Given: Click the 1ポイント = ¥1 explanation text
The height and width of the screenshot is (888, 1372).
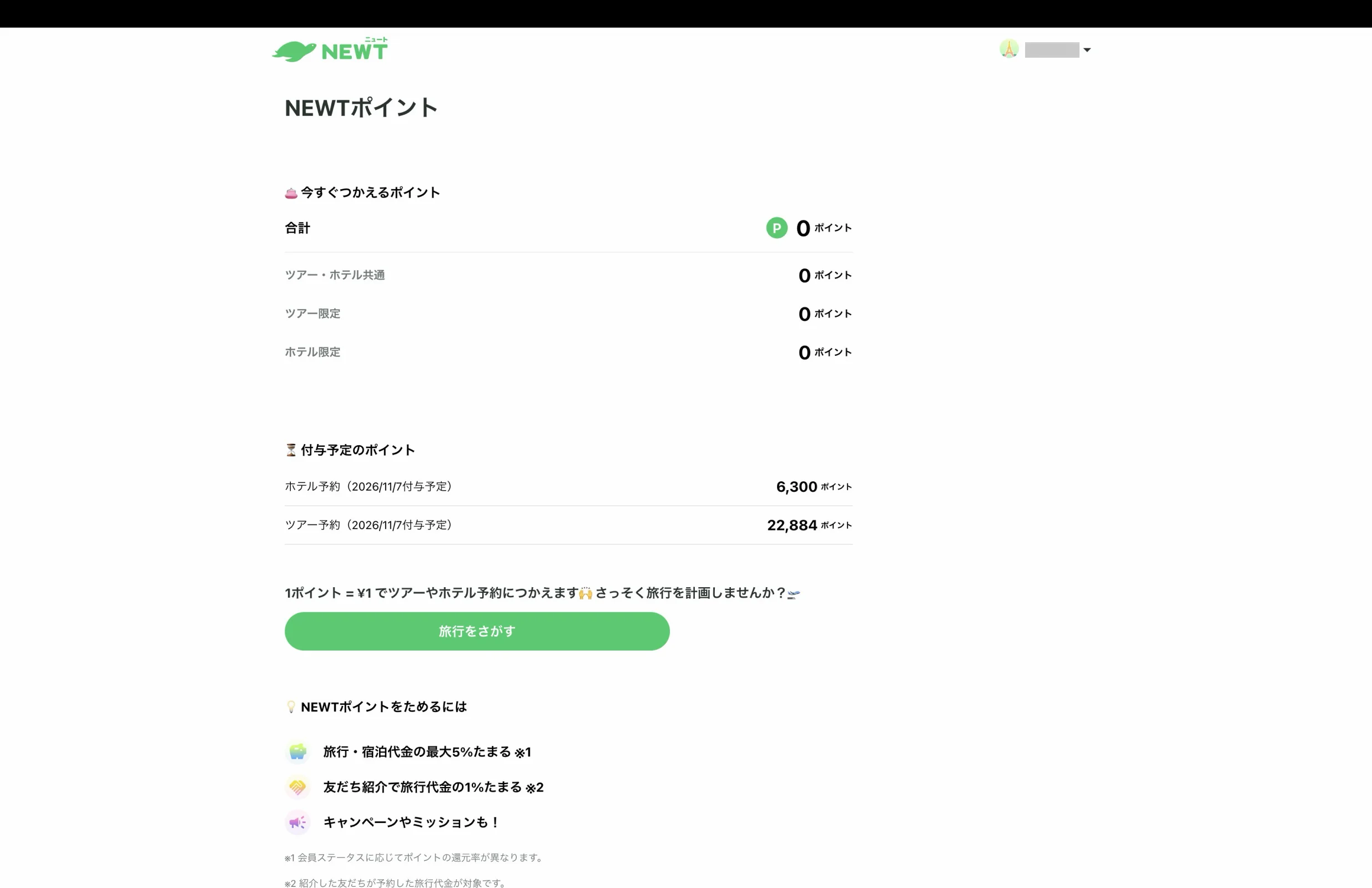Looking at the screenshot, I should (x=542, y=593).
